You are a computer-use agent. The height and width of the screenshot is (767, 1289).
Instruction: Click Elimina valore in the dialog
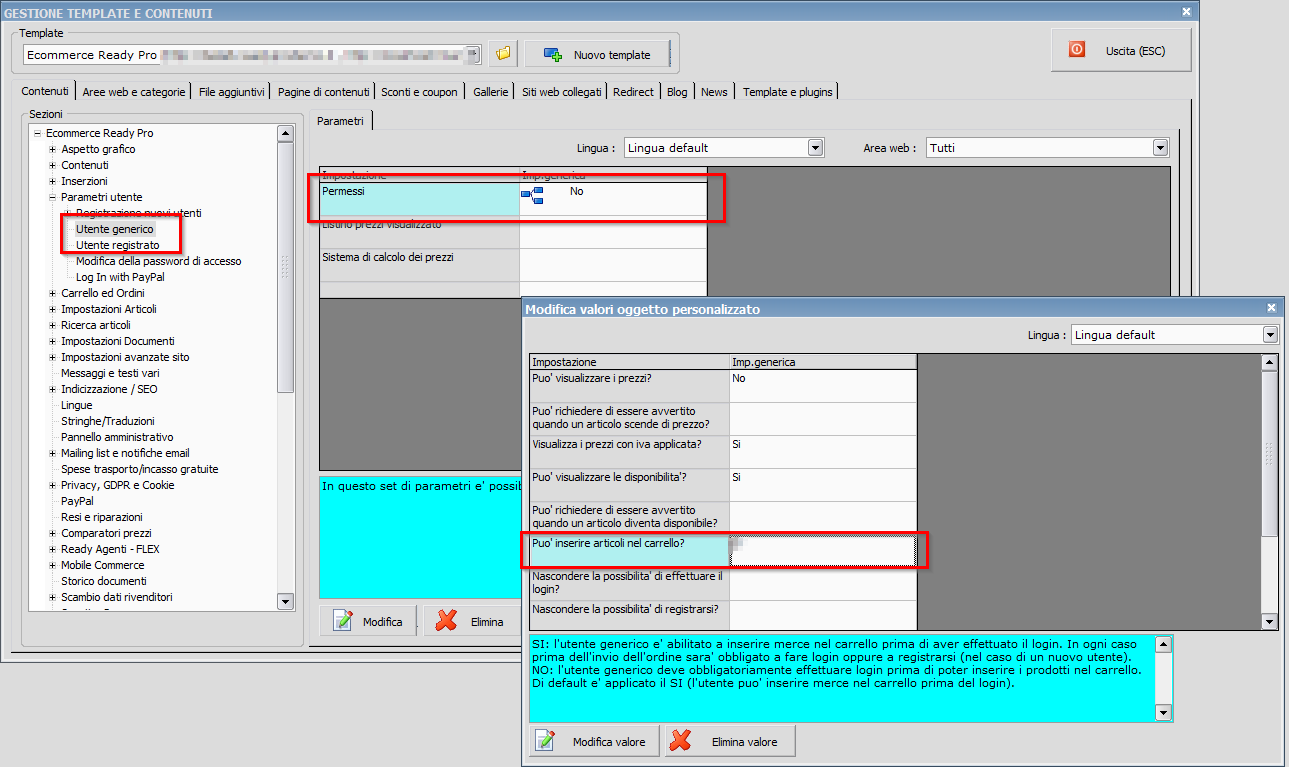(731, 741)
